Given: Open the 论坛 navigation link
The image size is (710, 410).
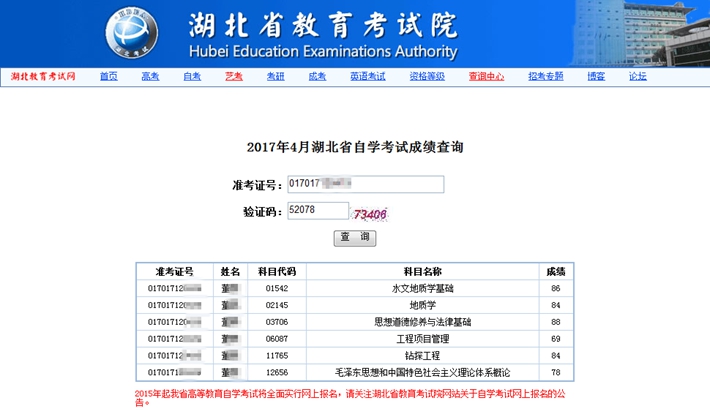Looking at the screenshot, I should [x=637, y=76].
